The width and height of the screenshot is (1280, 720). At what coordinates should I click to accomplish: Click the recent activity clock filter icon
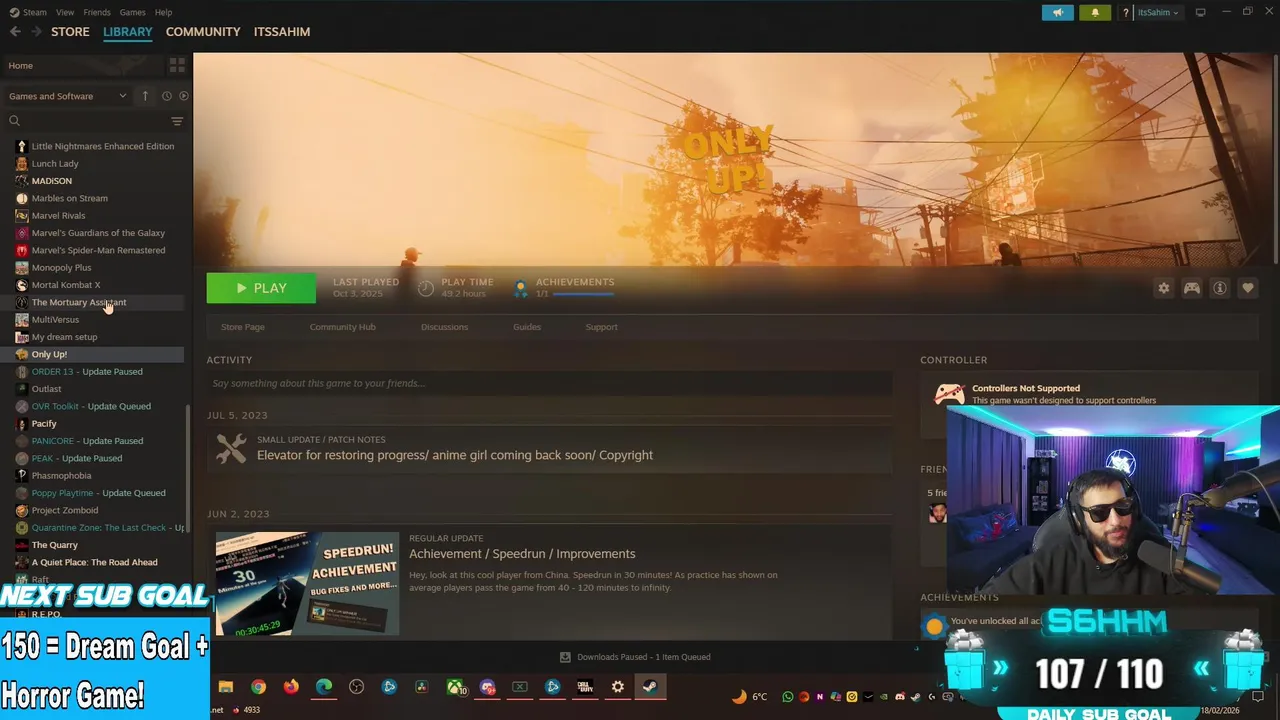pos(166,96)
